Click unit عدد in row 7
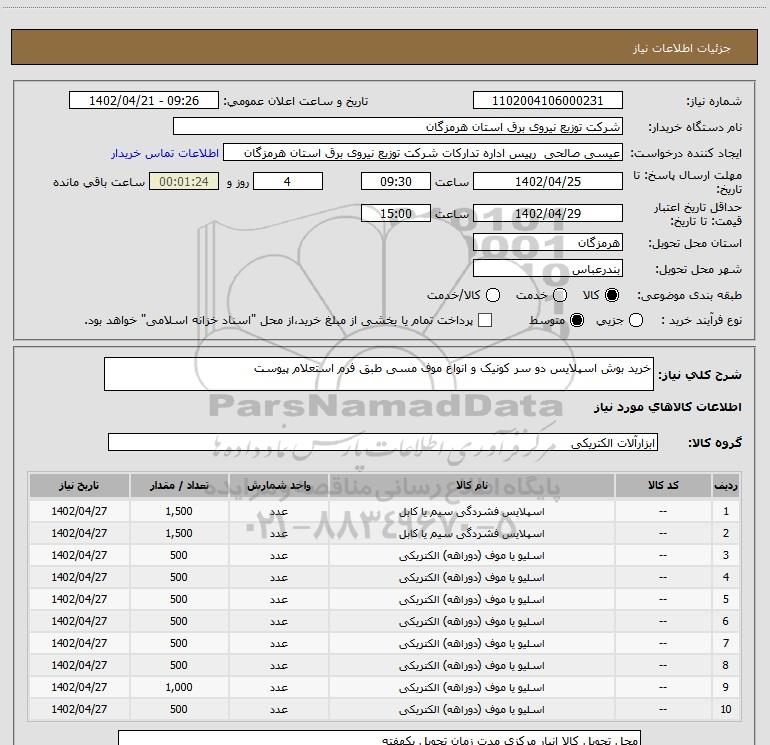 278,644
